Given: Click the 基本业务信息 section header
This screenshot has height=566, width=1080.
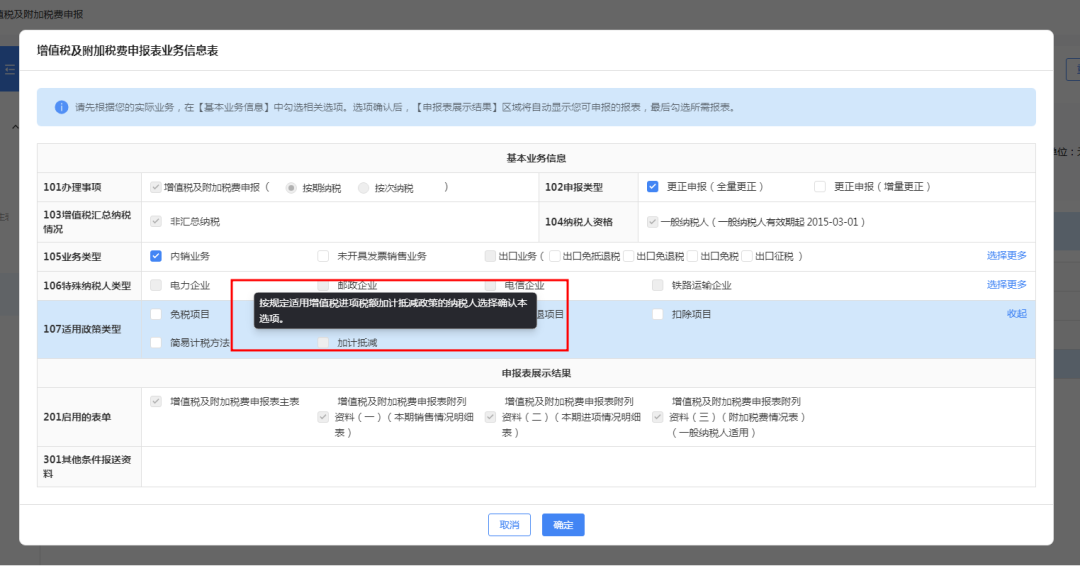Looking at the screenshot, I should coord(536,158).
